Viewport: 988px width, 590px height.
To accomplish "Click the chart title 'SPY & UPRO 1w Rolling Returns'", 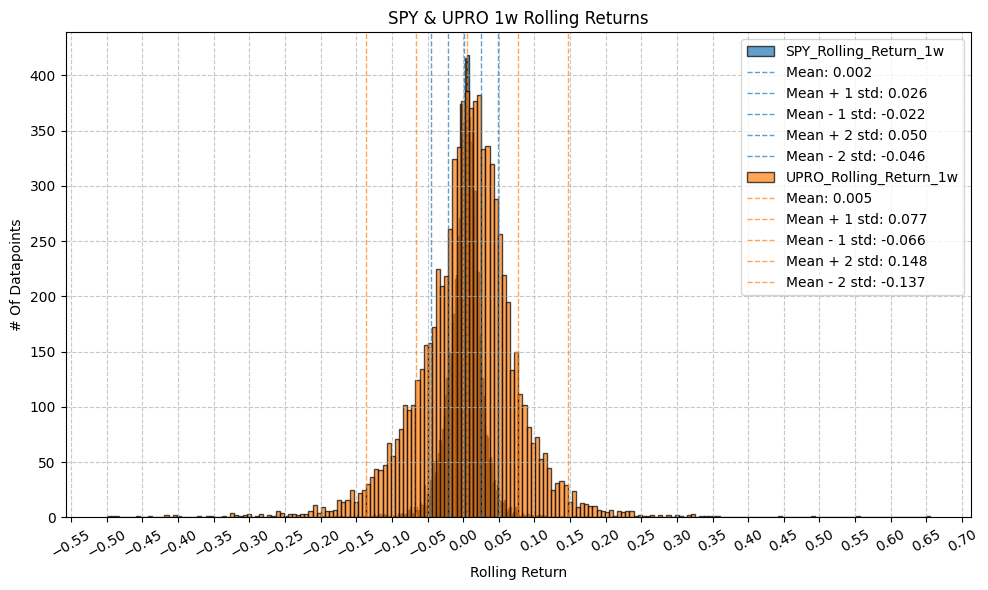I will pos(517,17).
